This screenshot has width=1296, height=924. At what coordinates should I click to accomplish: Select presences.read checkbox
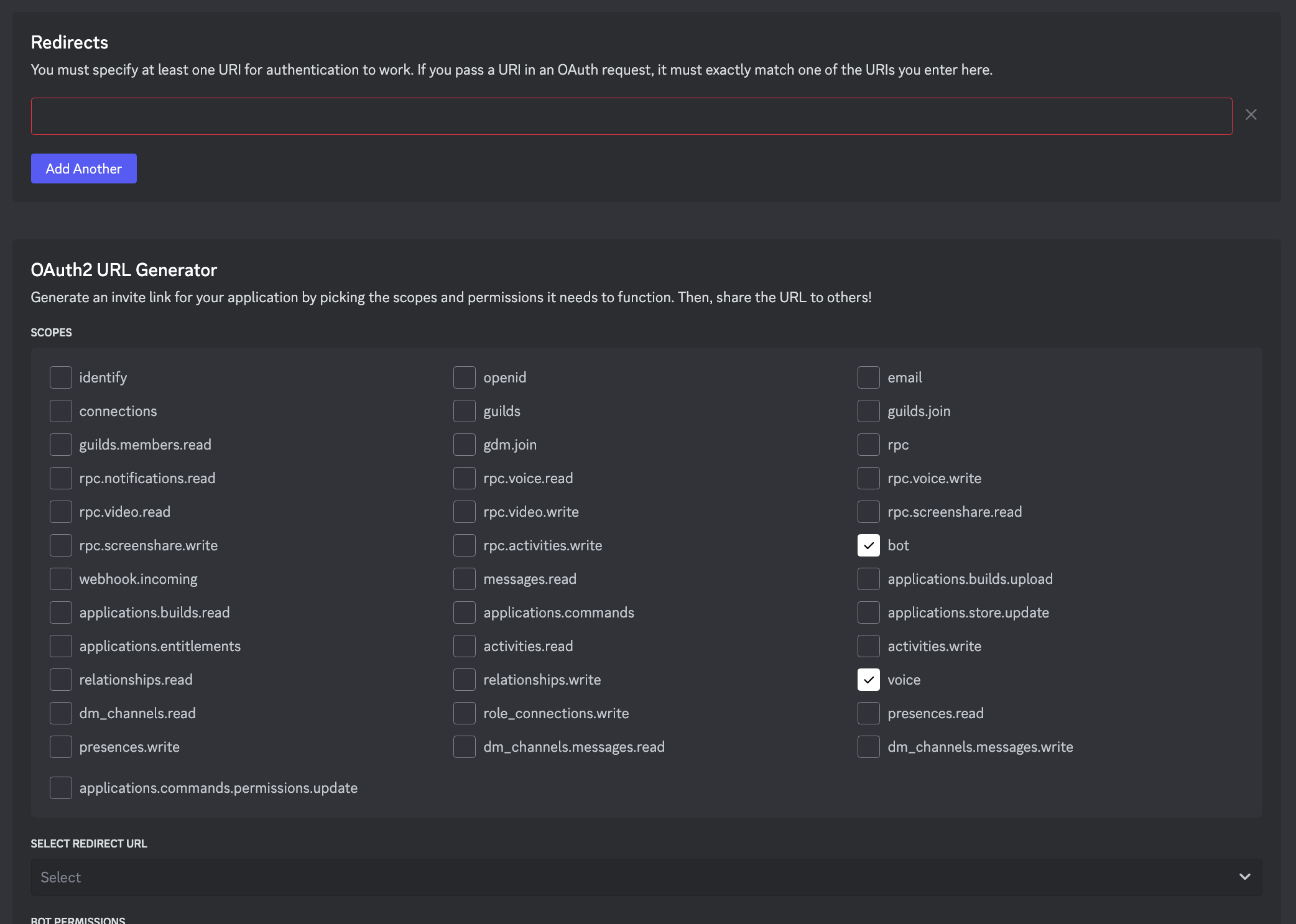(869, 713)
